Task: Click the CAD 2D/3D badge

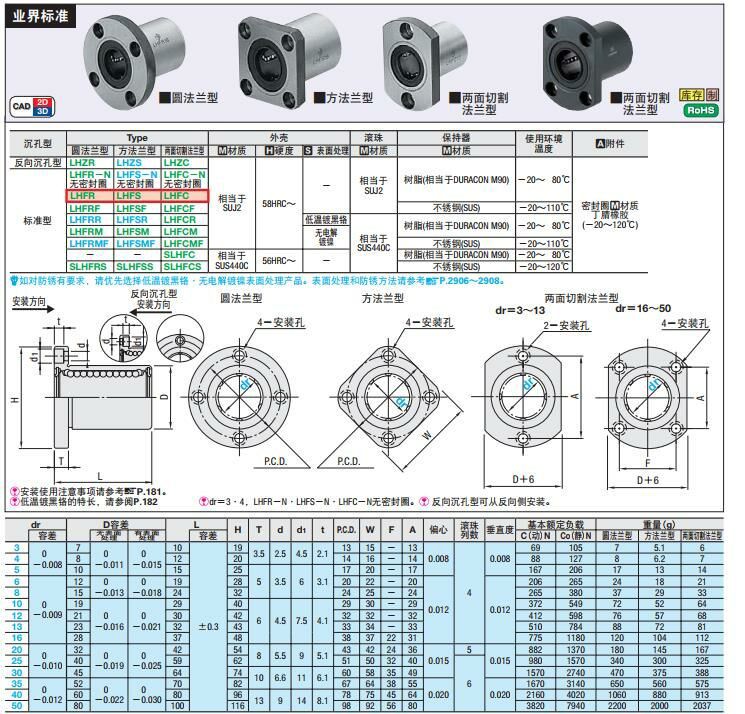Action: (x=32, y=107)
